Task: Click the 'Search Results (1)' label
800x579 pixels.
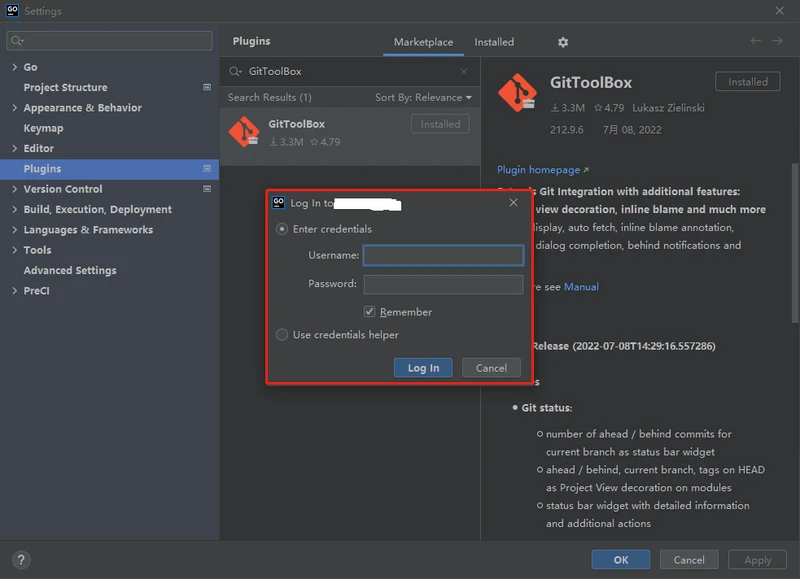Action: pyautogui.click(x=269, y=97)
